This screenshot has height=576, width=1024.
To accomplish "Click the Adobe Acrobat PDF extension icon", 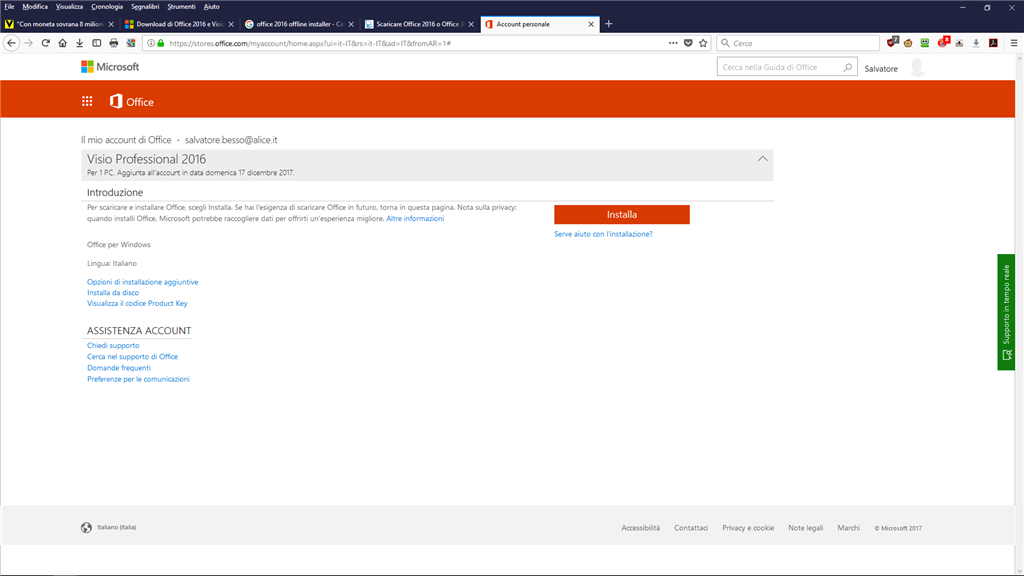I will pos(993,43).
